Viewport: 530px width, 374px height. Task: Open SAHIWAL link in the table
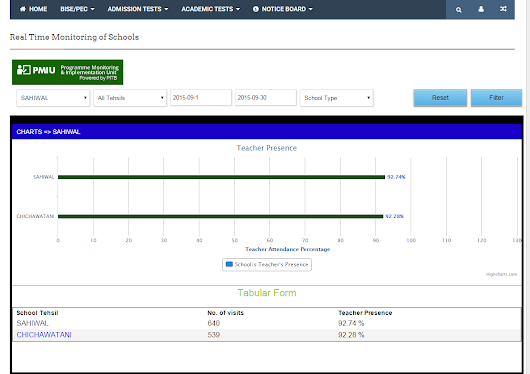click(x=32, y=323)
